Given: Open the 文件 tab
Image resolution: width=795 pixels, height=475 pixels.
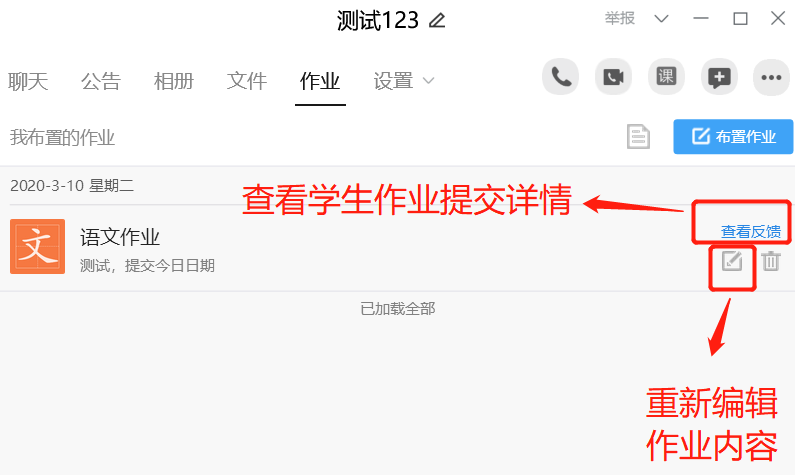Looking at the screenshot, I should pos(247,81).
